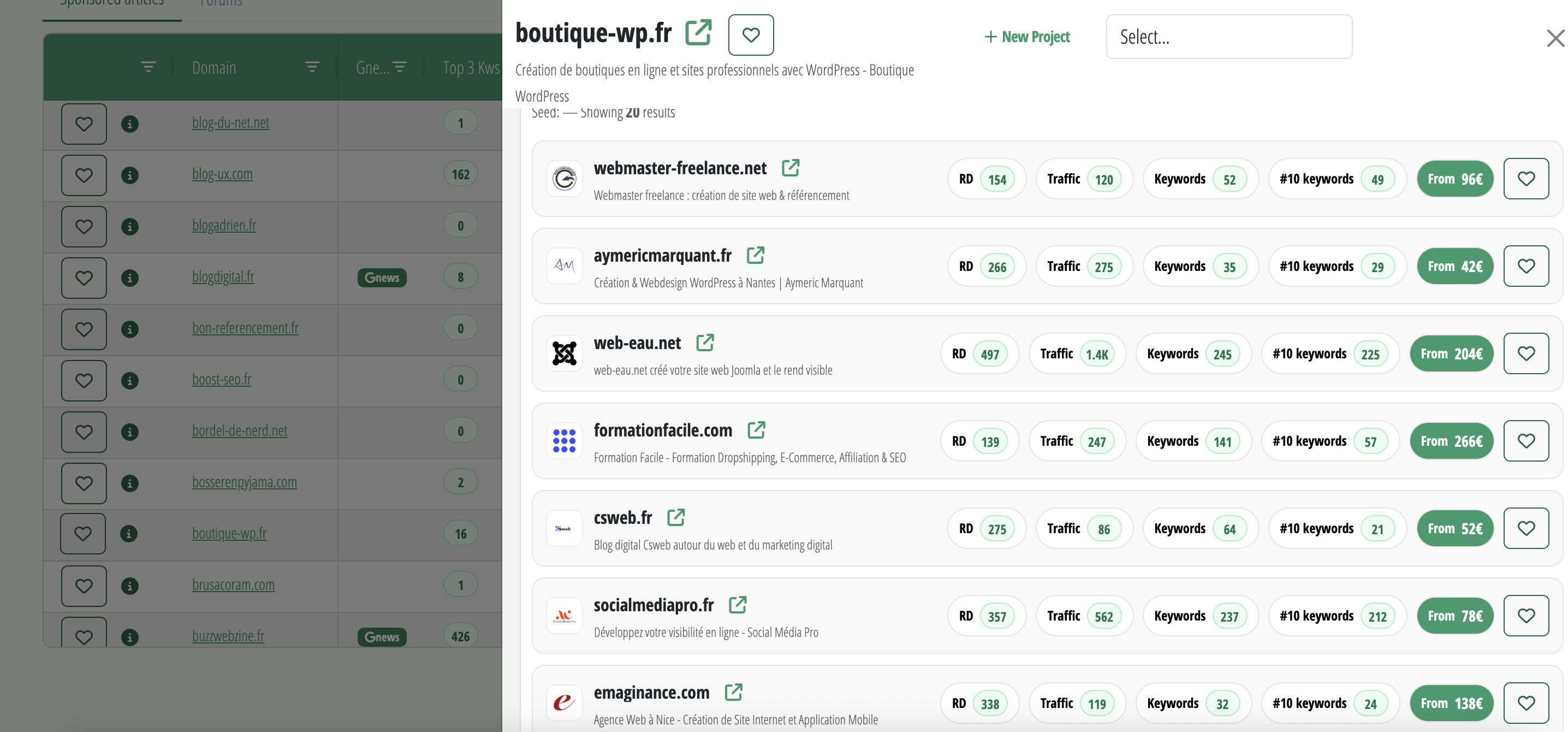
Task: Click aymericmarquant.fr site favicon
Action: tap(565, 266)
